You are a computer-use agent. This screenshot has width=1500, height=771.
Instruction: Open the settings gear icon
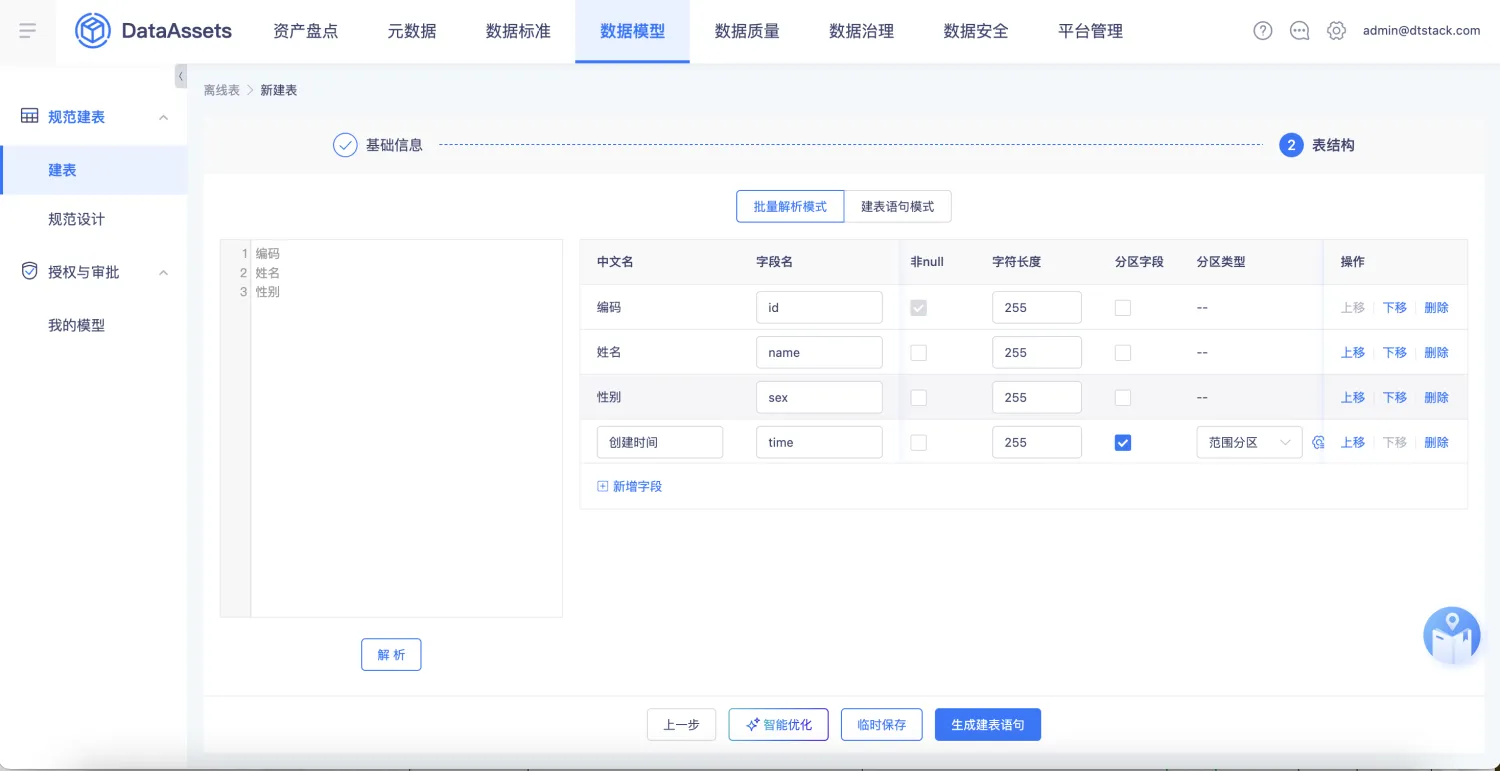tap(1336, 31)
